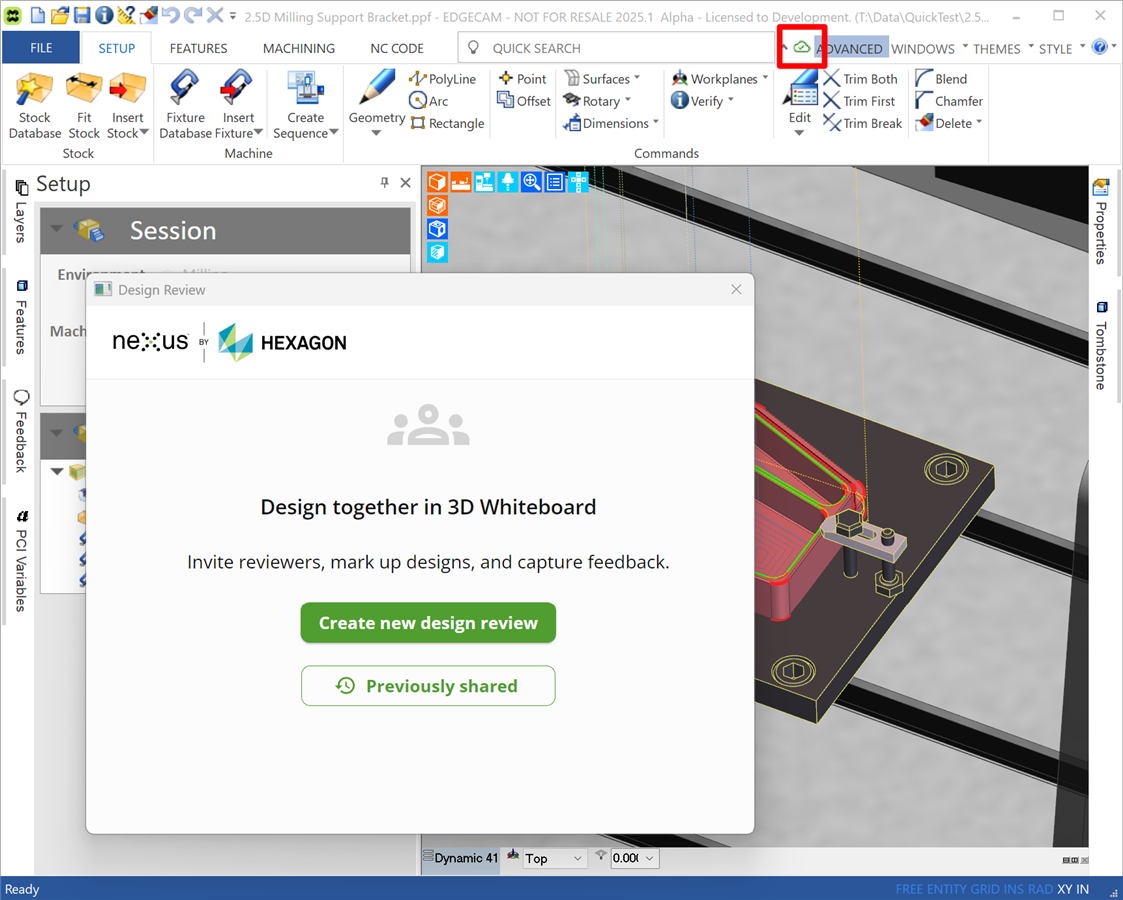The image size is (1123, 900).
Task: Open the Properties side panel
Action: [1101, 221]
